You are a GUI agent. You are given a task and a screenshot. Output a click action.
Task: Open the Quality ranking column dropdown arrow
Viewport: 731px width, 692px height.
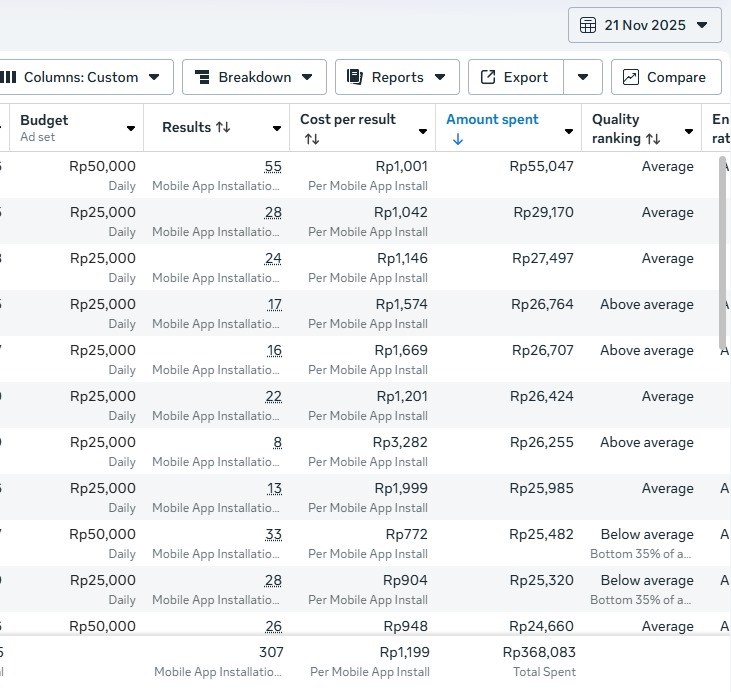689,131
